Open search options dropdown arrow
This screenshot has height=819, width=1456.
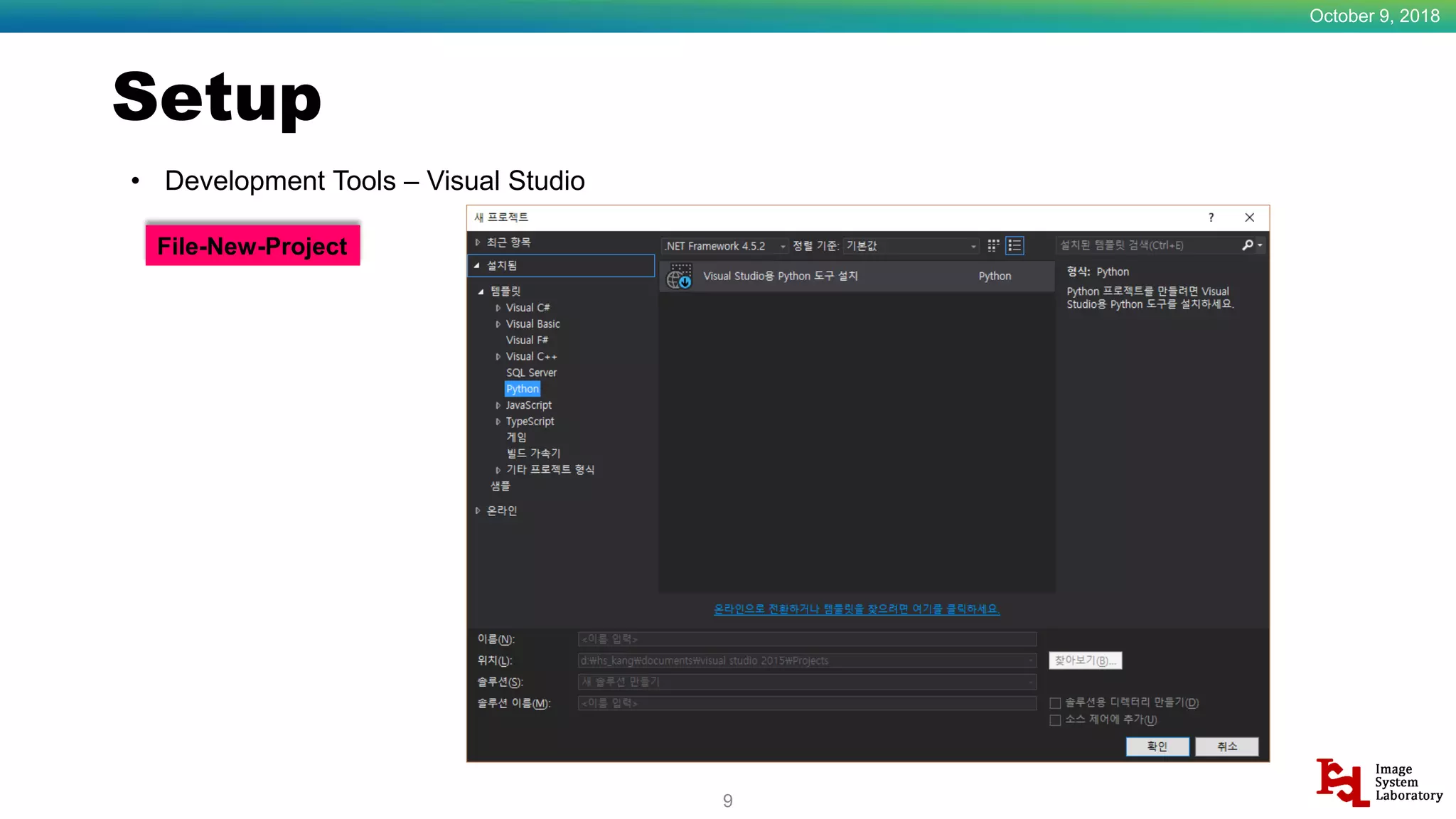pos(1260,245)
